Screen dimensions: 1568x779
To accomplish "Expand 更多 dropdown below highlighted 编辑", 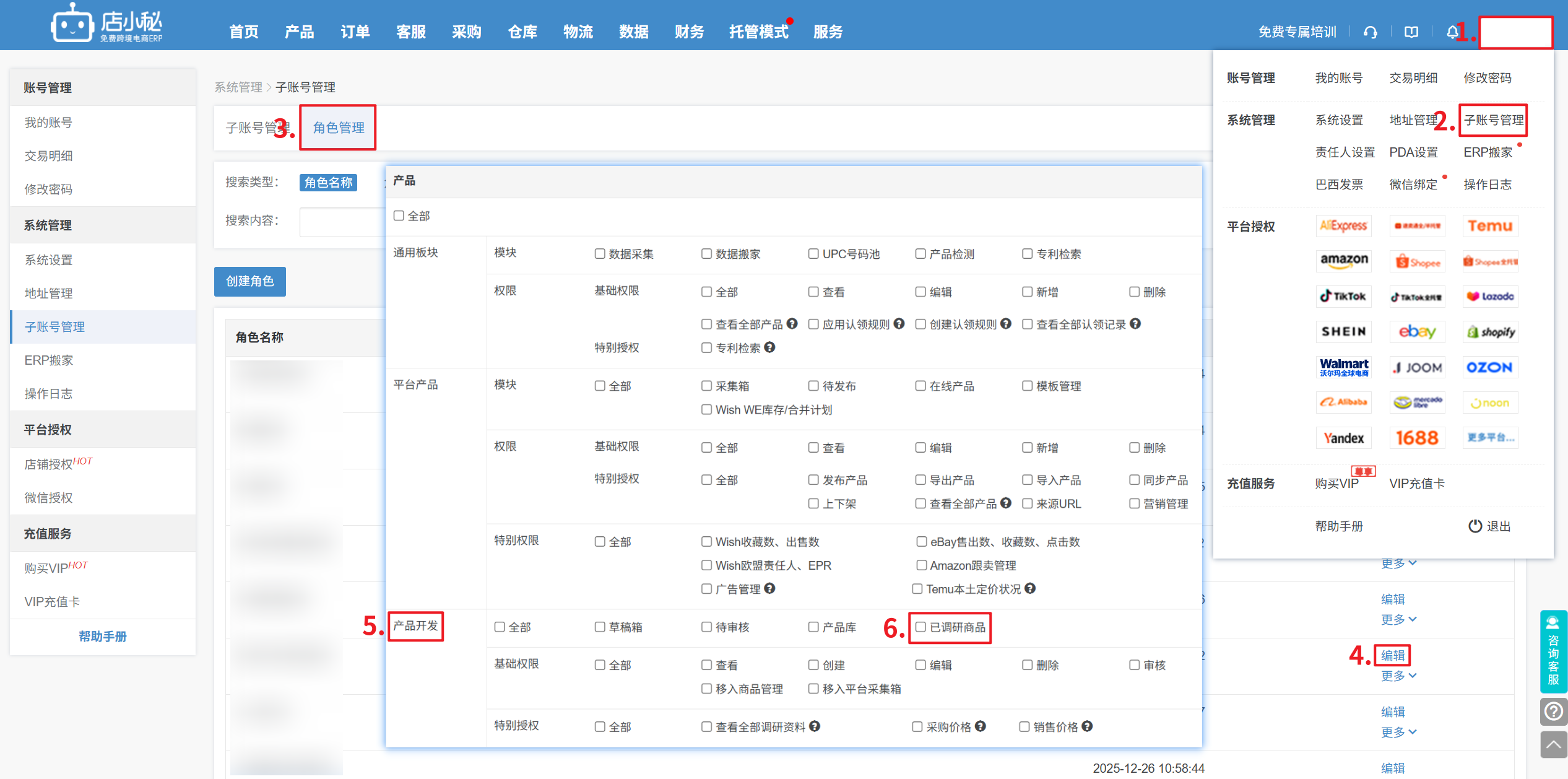I will 1398,676.
